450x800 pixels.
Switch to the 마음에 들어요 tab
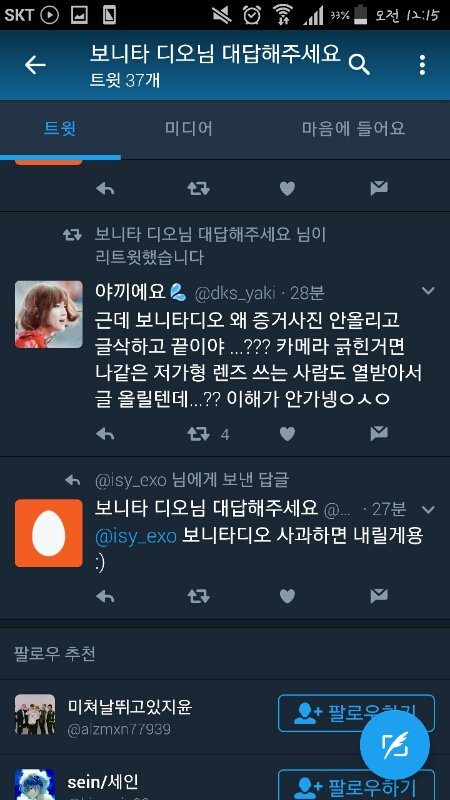[x=353, y=129]
